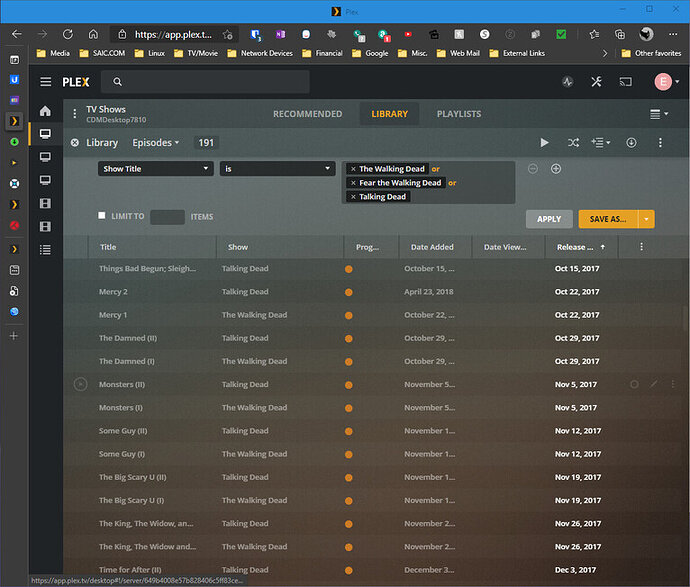Add a filter row with plus icon
Screen dimensions: 690x587
(556, 169)
